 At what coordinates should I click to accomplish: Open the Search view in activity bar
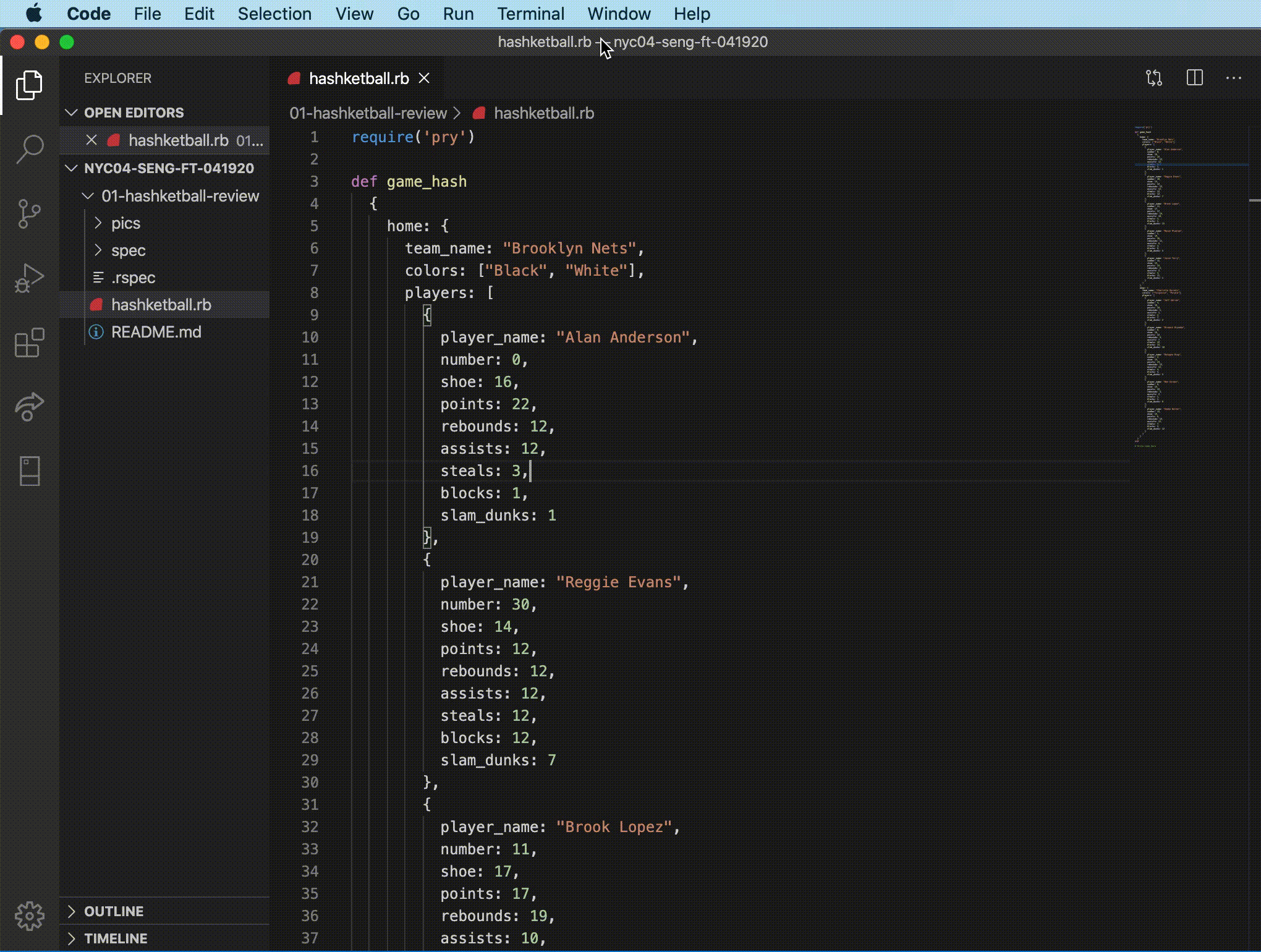coord(29,149)
